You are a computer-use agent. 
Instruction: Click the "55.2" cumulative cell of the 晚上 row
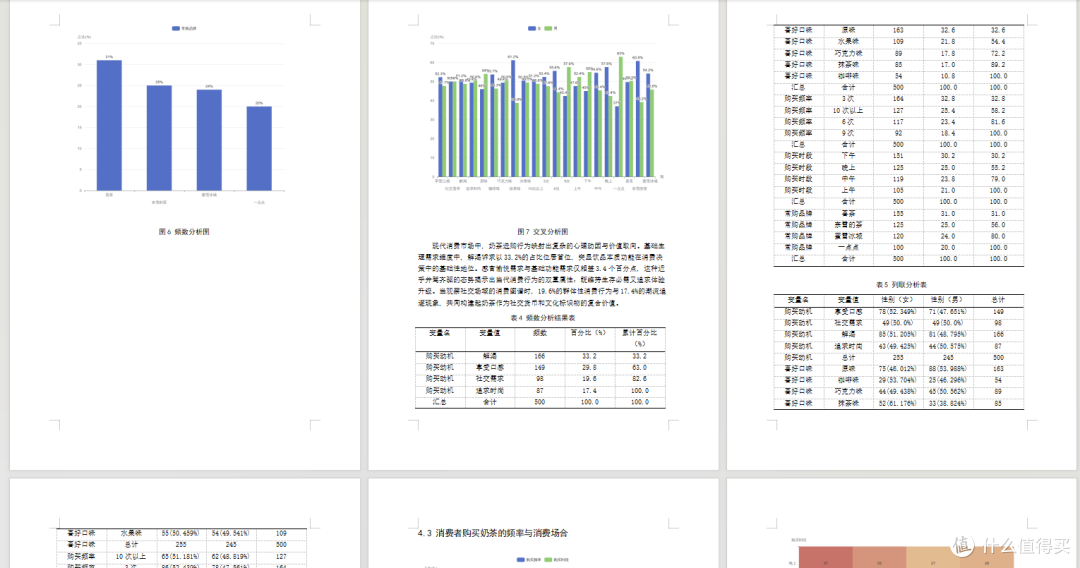(x=998, y=167)
